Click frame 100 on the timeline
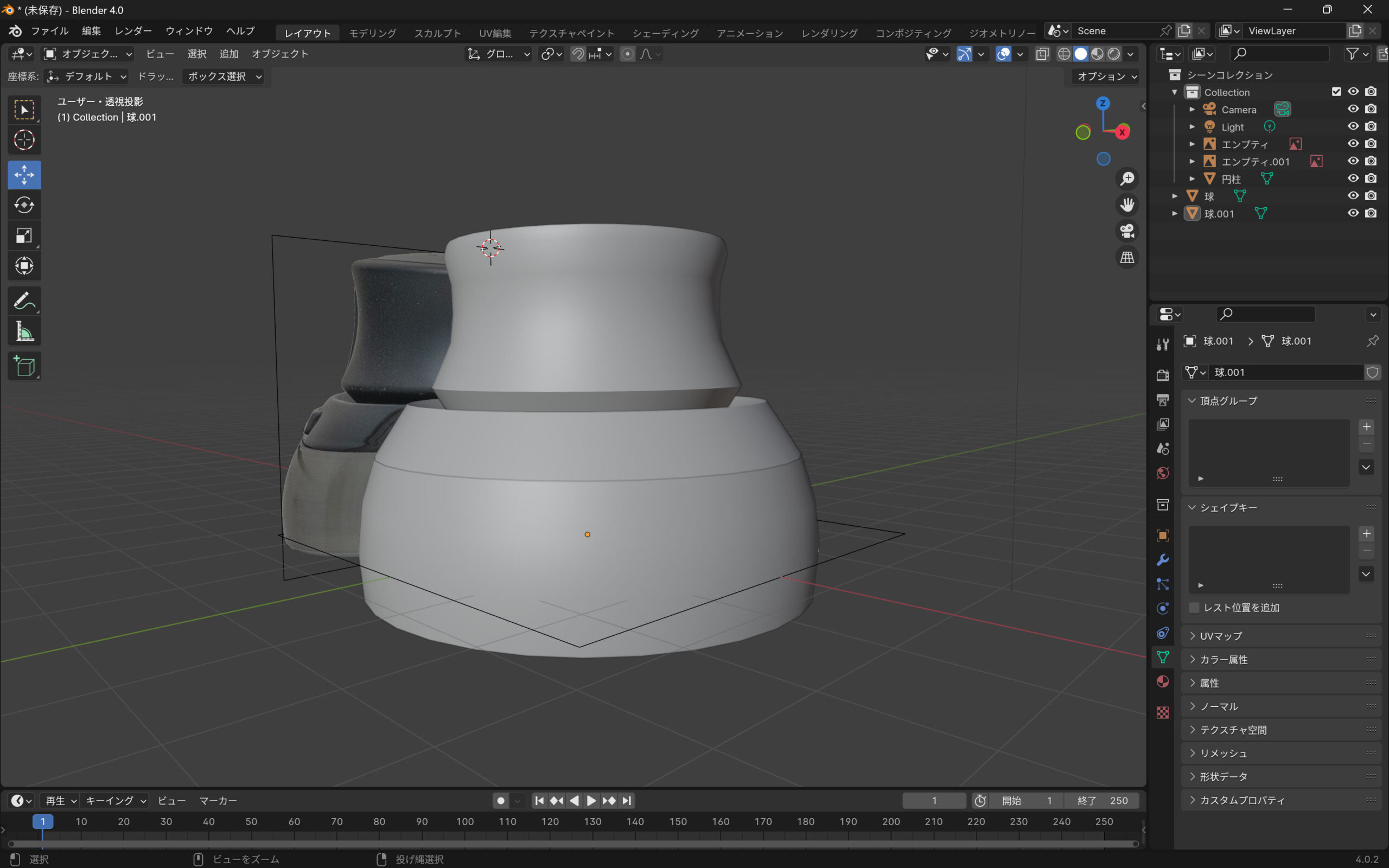This screenshot has height=868, width=1389. (x=465, y=821)
